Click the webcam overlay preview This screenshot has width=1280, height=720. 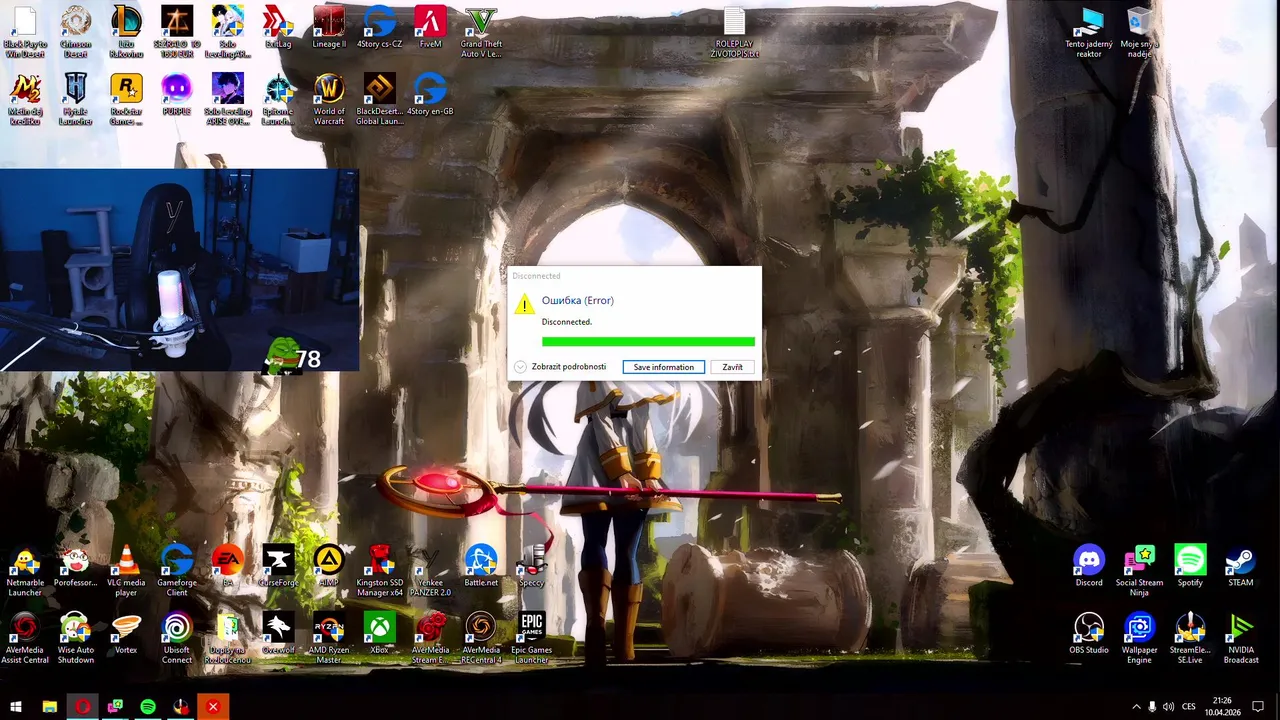click(x=179, y=270)
